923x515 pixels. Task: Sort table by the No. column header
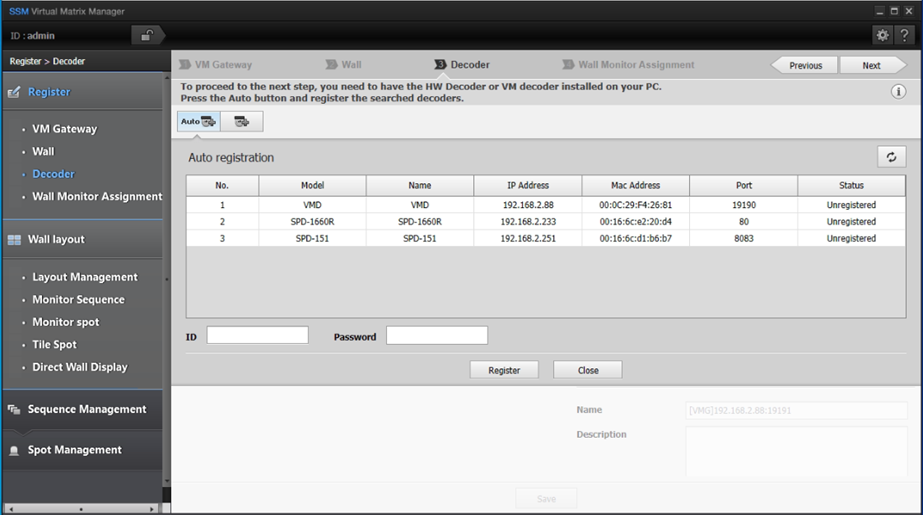click(x=222, y=185)
